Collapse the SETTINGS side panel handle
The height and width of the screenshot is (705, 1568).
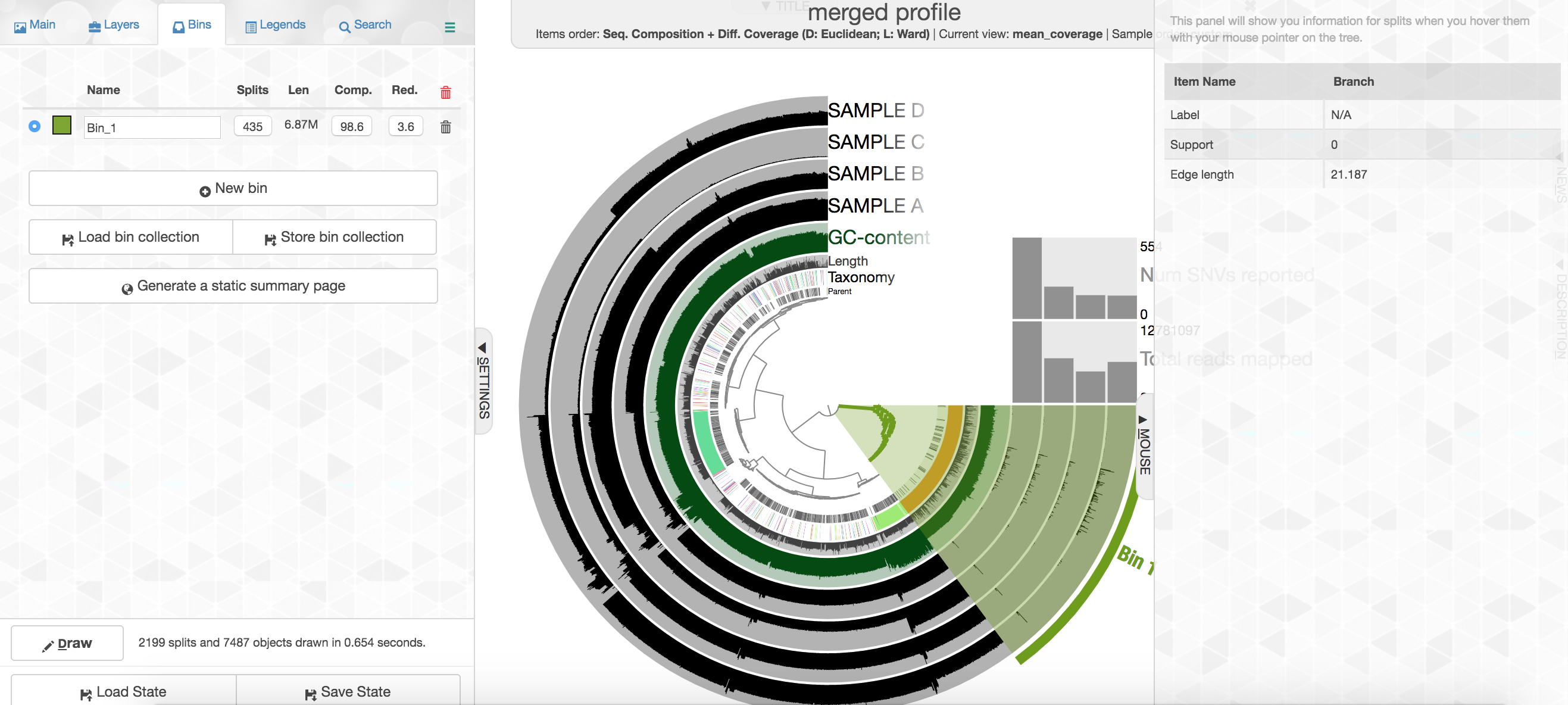483,380
